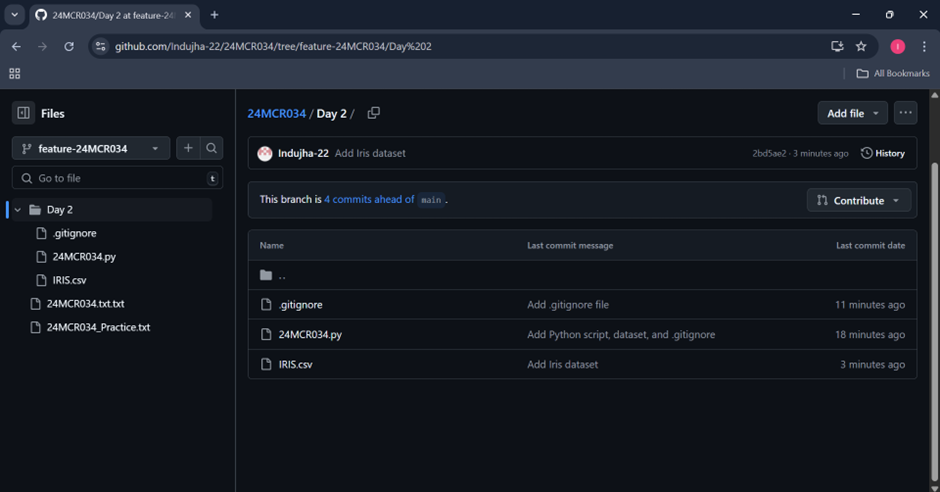Click the file icon beside IRIS.csv in table
Image resolution: width=940 pixels, height=492 pixels.
click(x=266, y=364)
